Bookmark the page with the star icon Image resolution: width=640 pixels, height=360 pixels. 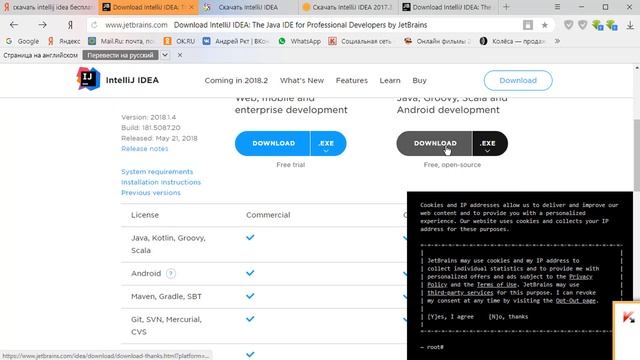544,25
